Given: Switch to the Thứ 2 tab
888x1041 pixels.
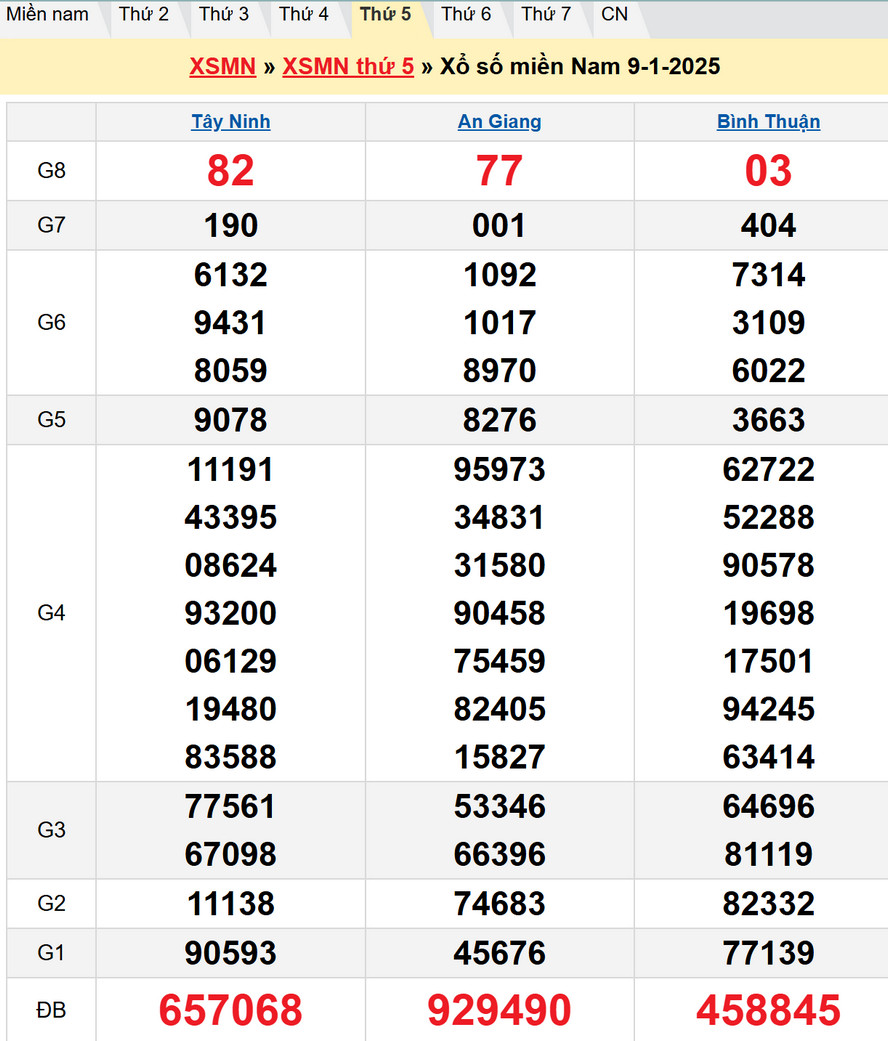Looking at the screenshot, I should [144, 15].
